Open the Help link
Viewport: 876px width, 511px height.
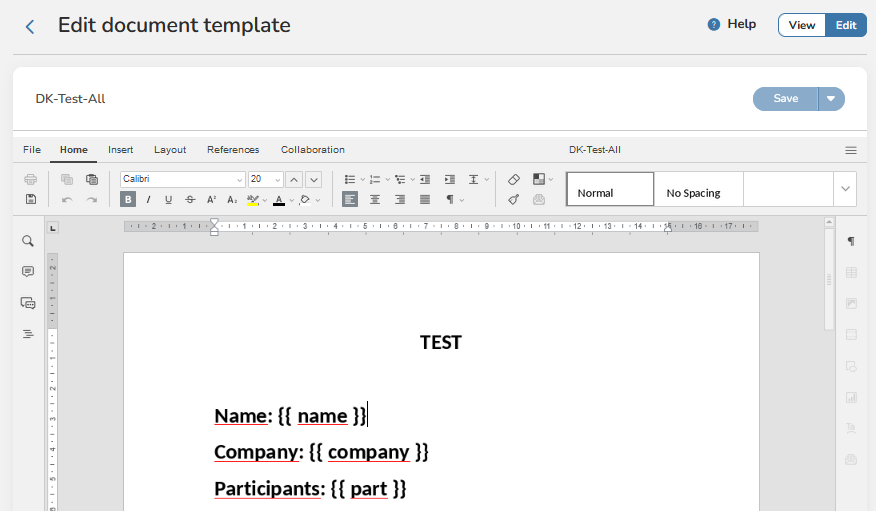click(731, 24)
